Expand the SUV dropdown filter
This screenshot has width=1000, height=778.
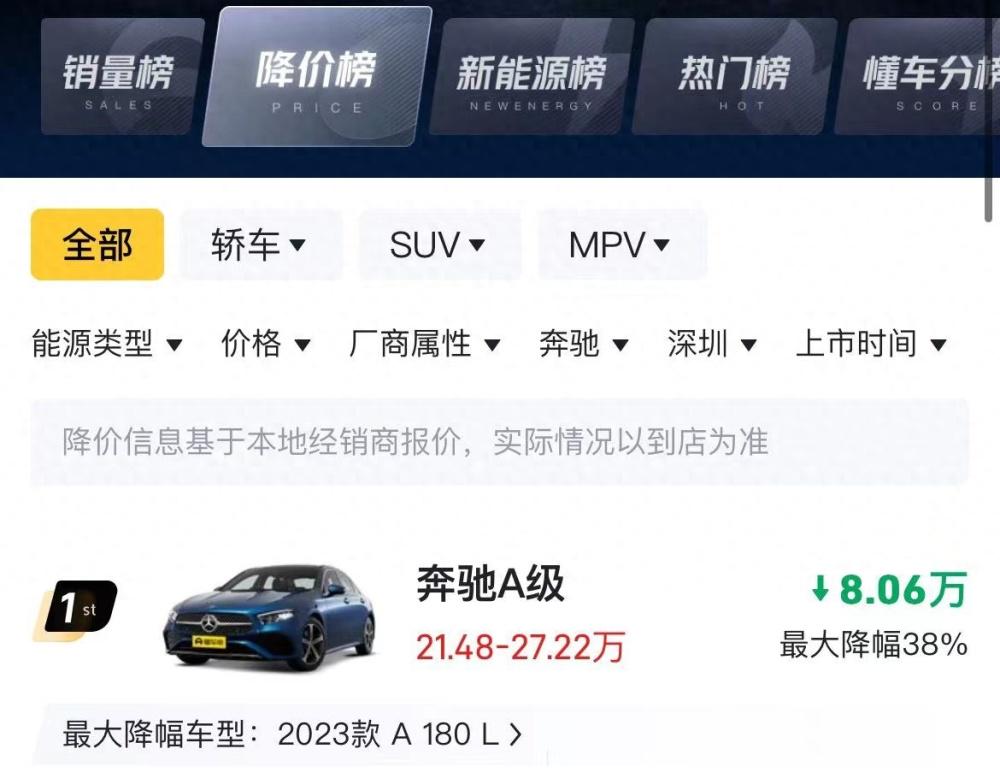pos(439,244)
